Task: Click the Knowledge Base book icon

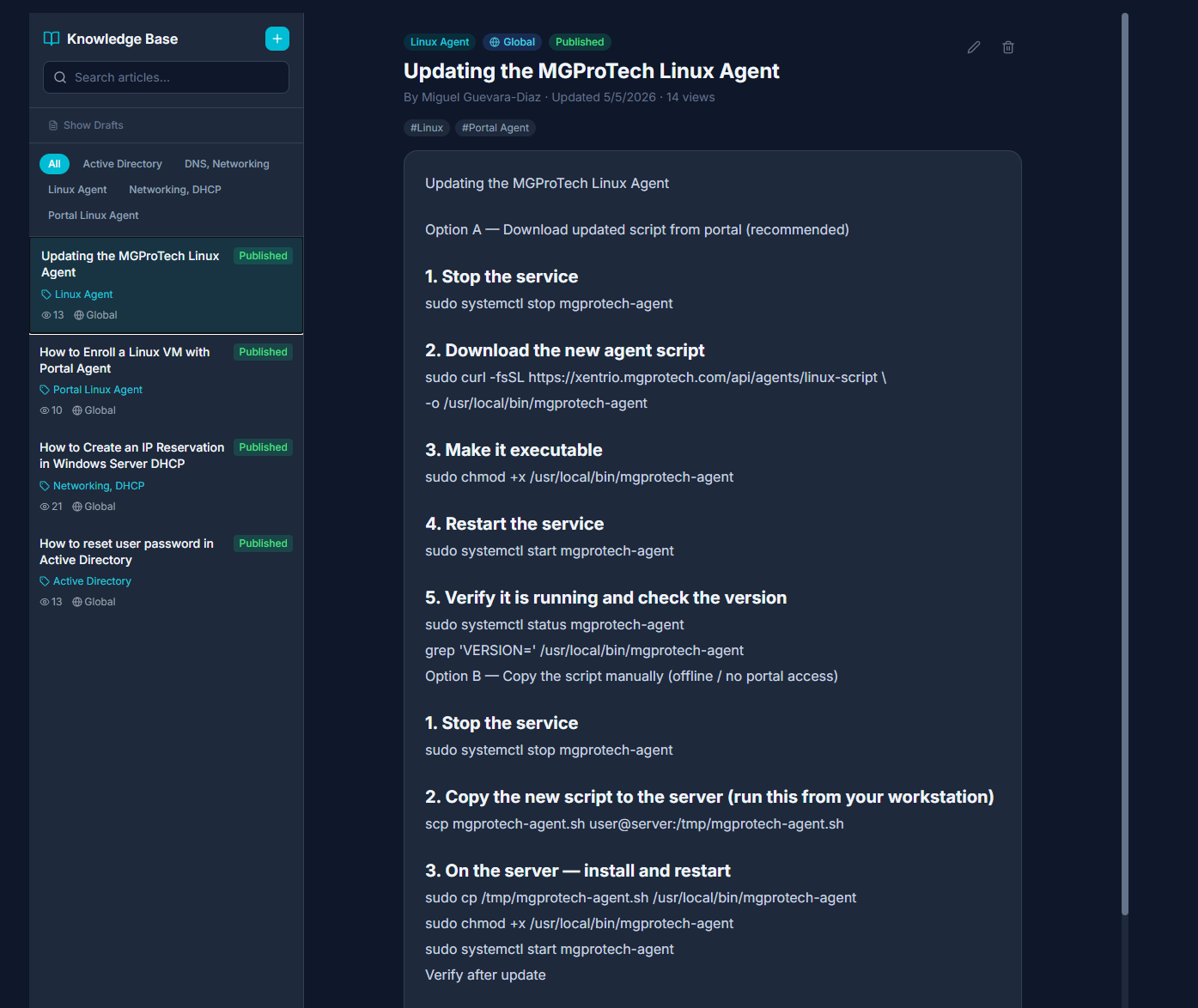Action: 52,39
